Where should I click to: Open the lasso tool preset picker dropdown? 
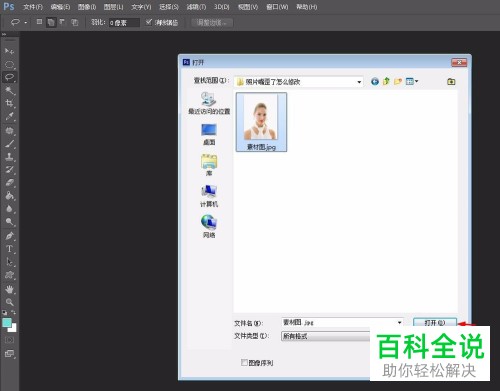26,23
